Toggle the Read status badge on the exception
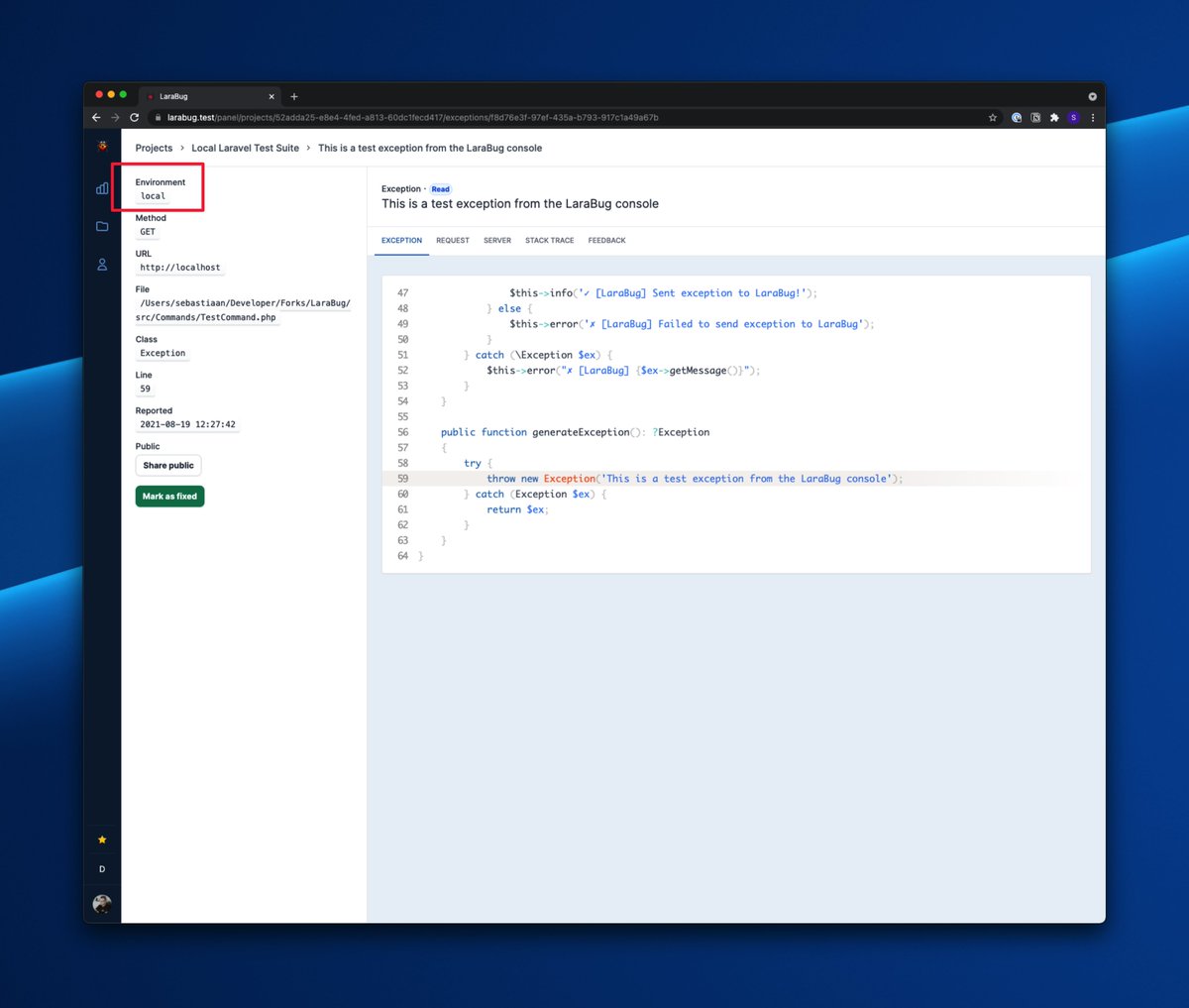1189x1008 pixels. (x=440, y=188)
